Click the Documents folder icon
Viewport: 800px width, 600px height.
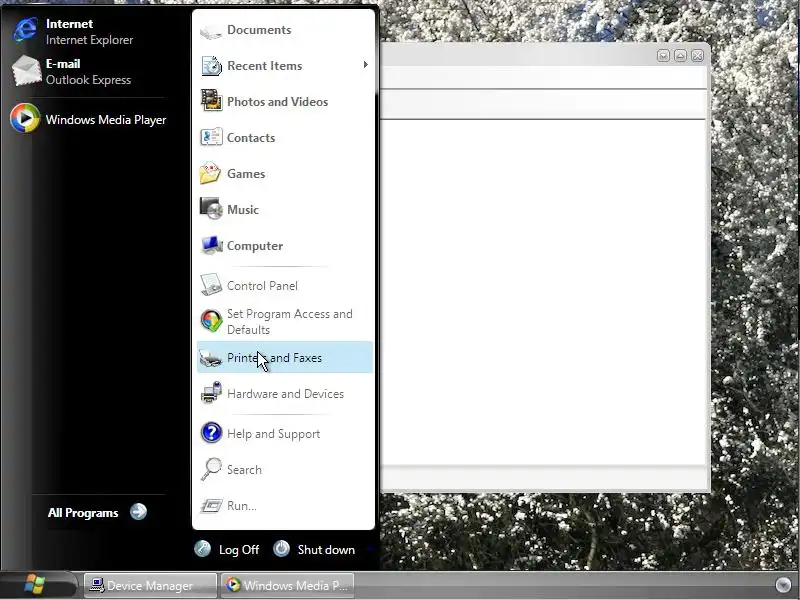211,31
